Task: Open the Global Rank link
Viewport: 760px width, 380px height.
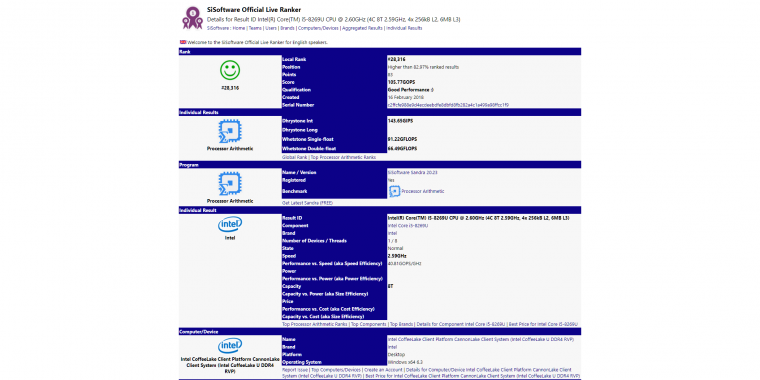Action: [295, 157]
